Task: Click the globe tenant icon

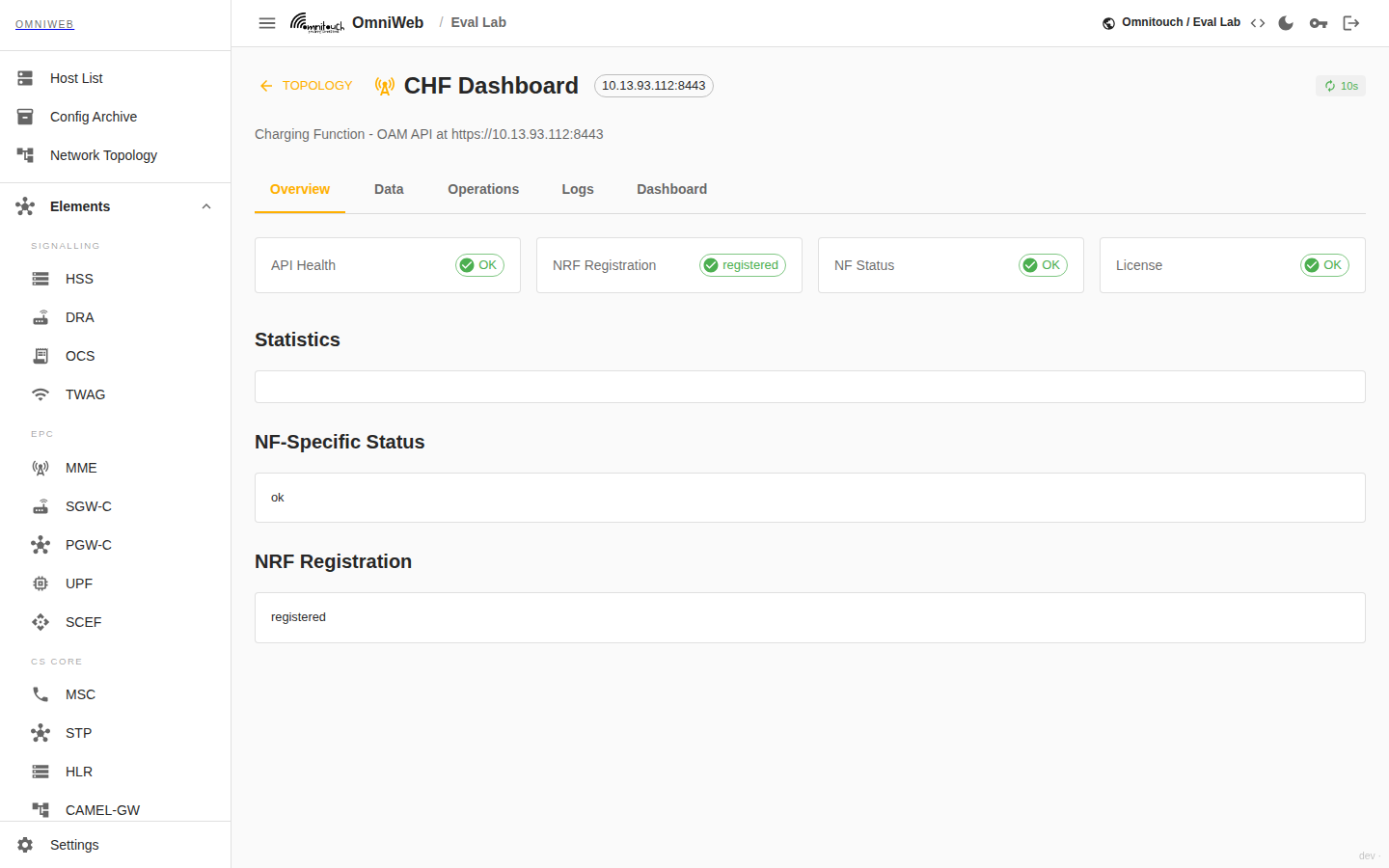Action: (1109, 23)
